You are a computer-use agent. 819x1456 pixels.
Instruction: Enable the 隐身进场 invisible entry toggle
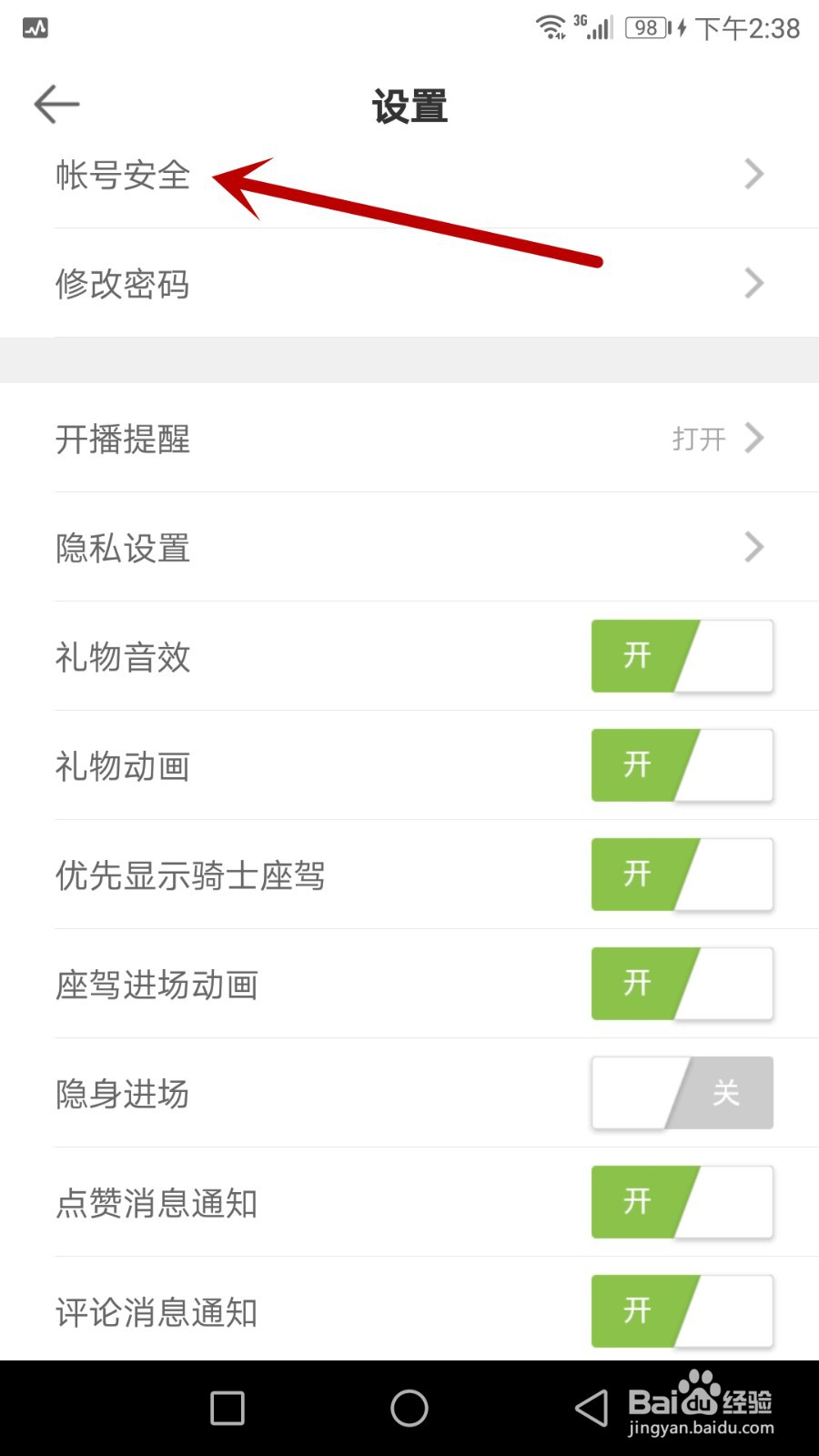click(x=682, y=1093)
